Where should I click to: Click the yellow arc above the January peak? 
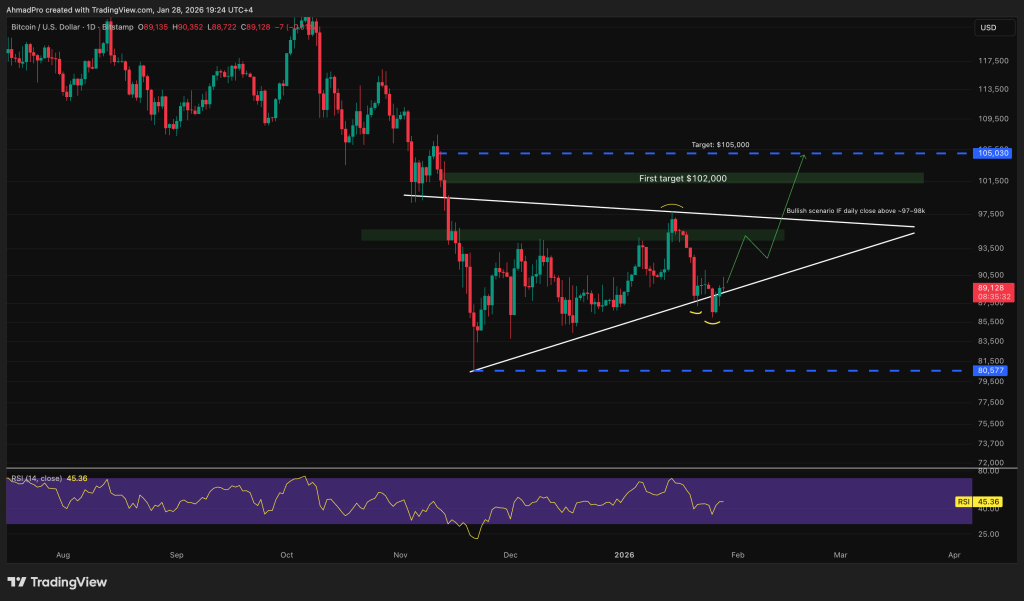pyautogui.click(x=671, y=207)
